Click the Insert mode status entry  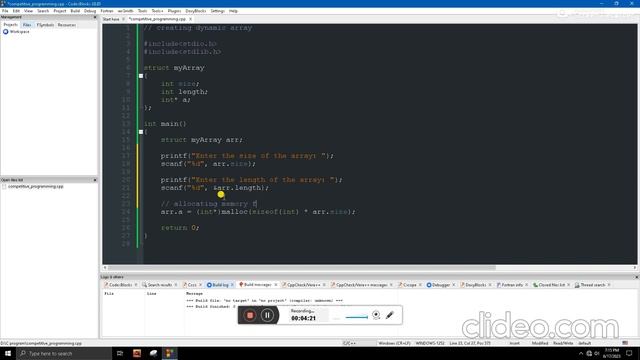point(514,343)
